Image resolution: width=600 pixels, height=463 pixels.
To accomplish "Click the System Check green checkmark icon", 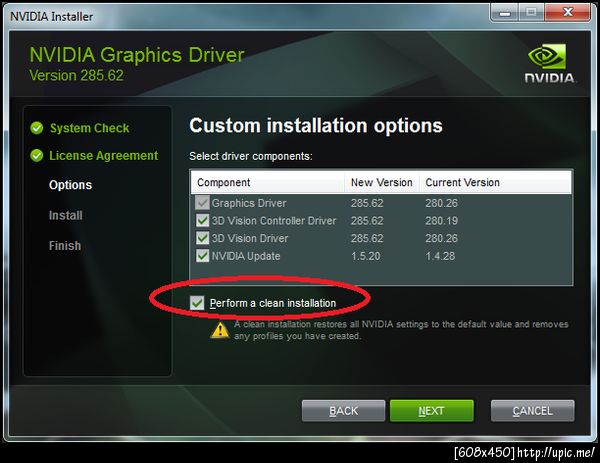I will pyautogui.click(x=37, y=128).
